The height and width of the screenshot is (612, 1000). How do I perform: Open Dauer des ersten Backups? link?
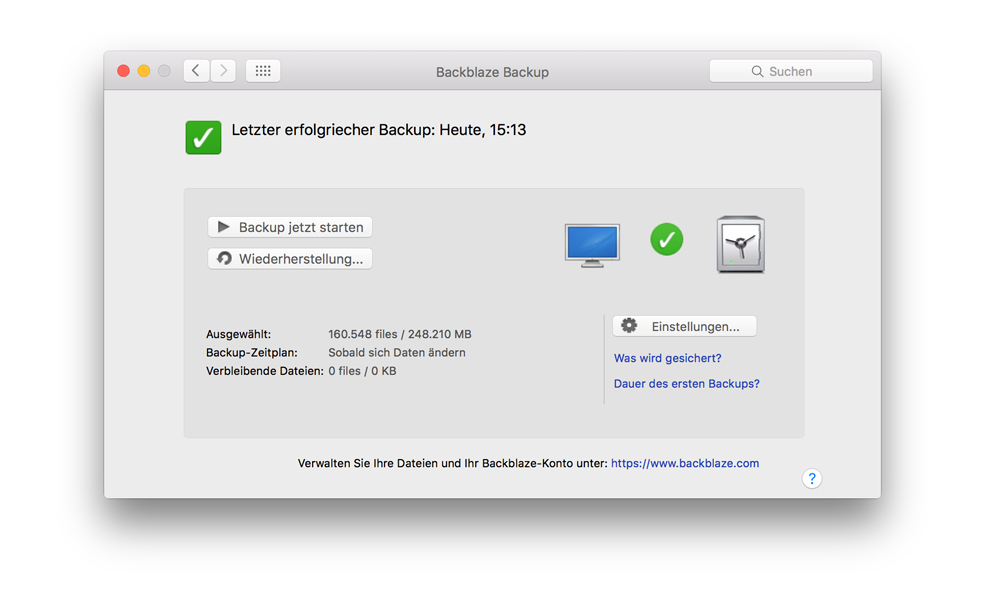coord(686,384)
